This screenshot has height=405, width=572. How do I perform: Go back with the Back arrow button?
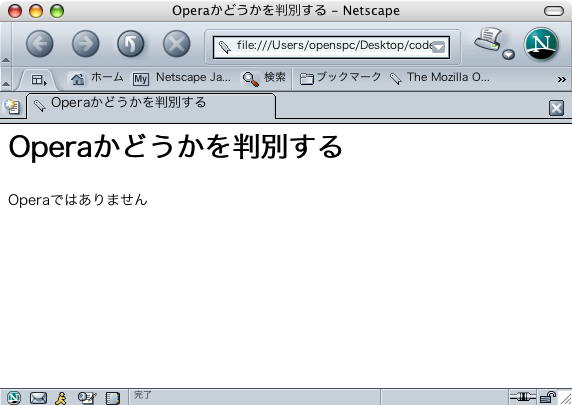click(x=40, y=44)
